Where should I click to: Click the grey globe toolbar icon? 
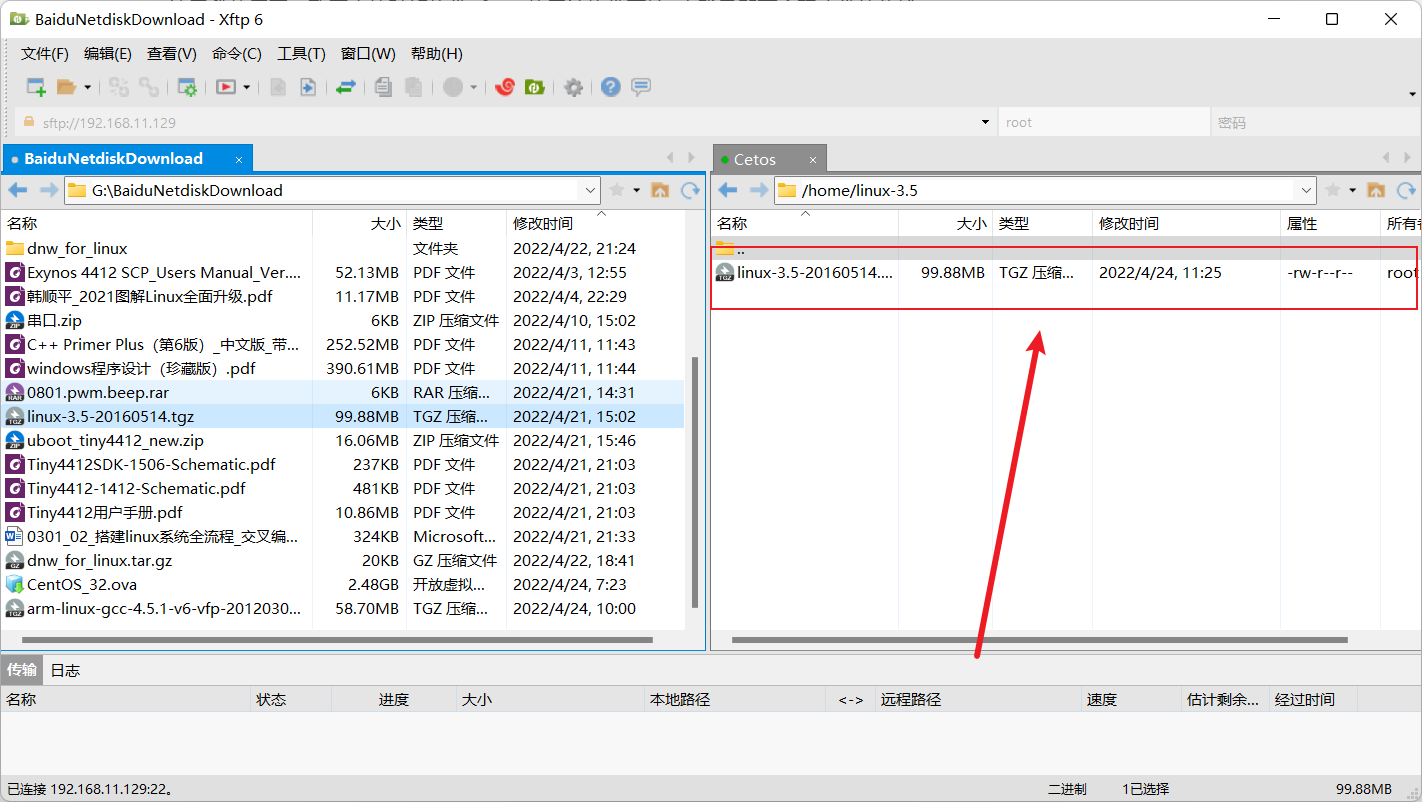point(453,87)
